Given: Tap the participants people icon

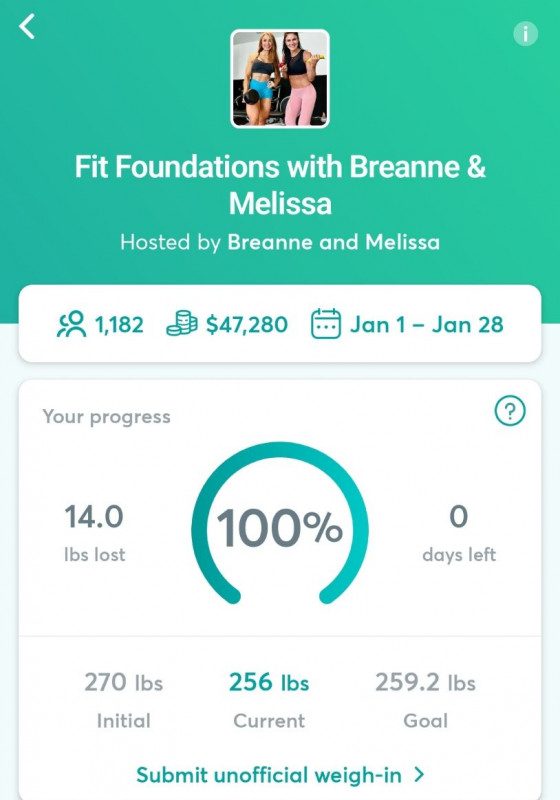Looking at the screenshot, I should point(71,324).
